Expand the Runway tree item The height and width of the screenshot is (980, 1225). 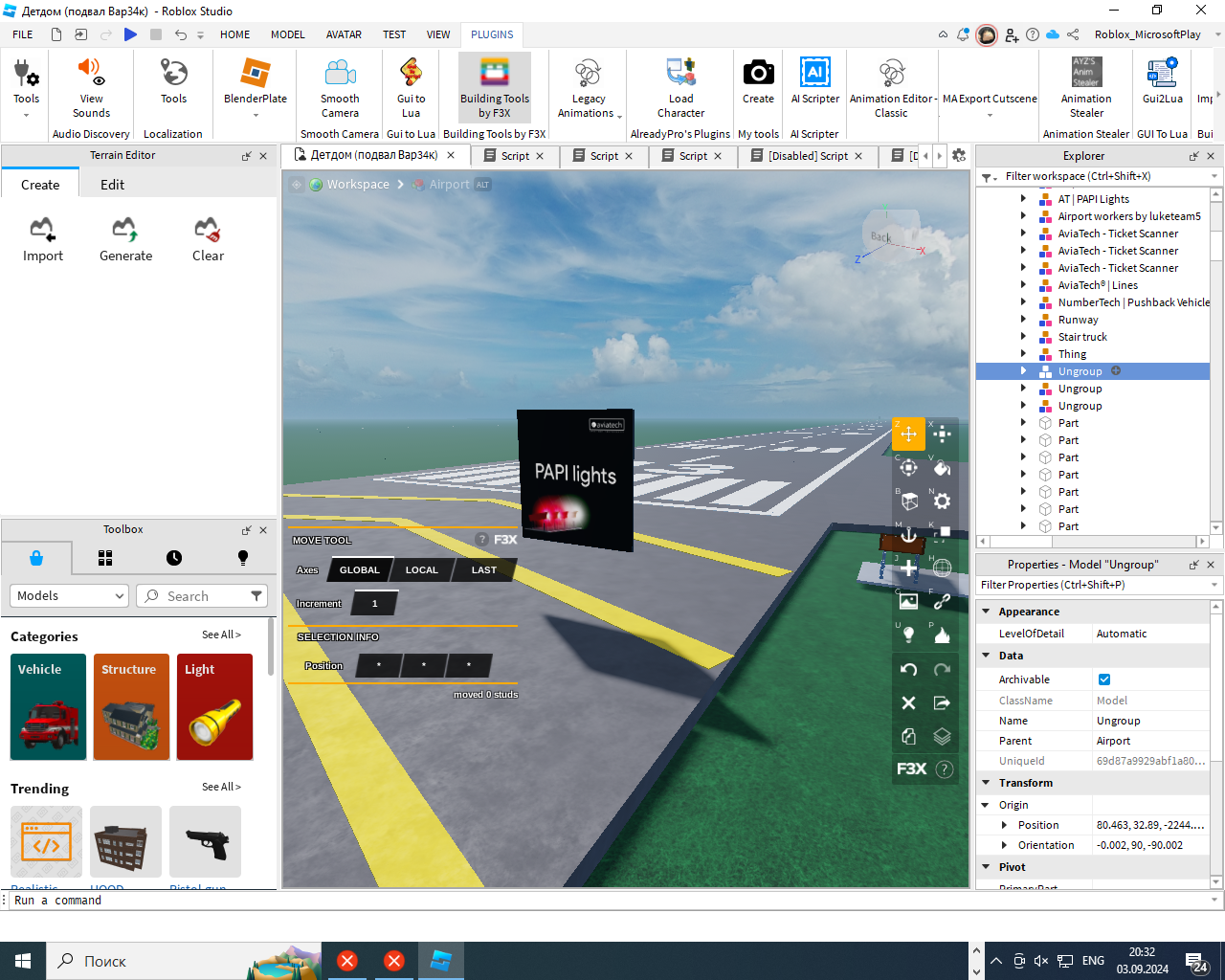tap(1023, 320)
